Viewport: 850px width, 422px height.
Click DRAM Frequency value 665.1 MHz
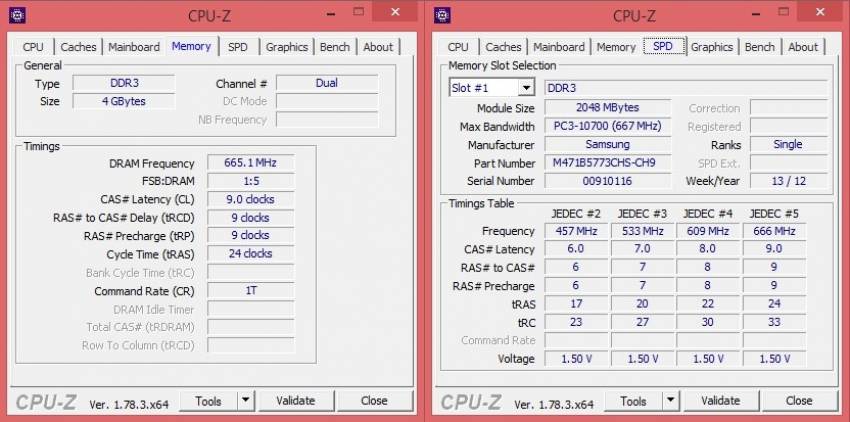tap(250, 163)
